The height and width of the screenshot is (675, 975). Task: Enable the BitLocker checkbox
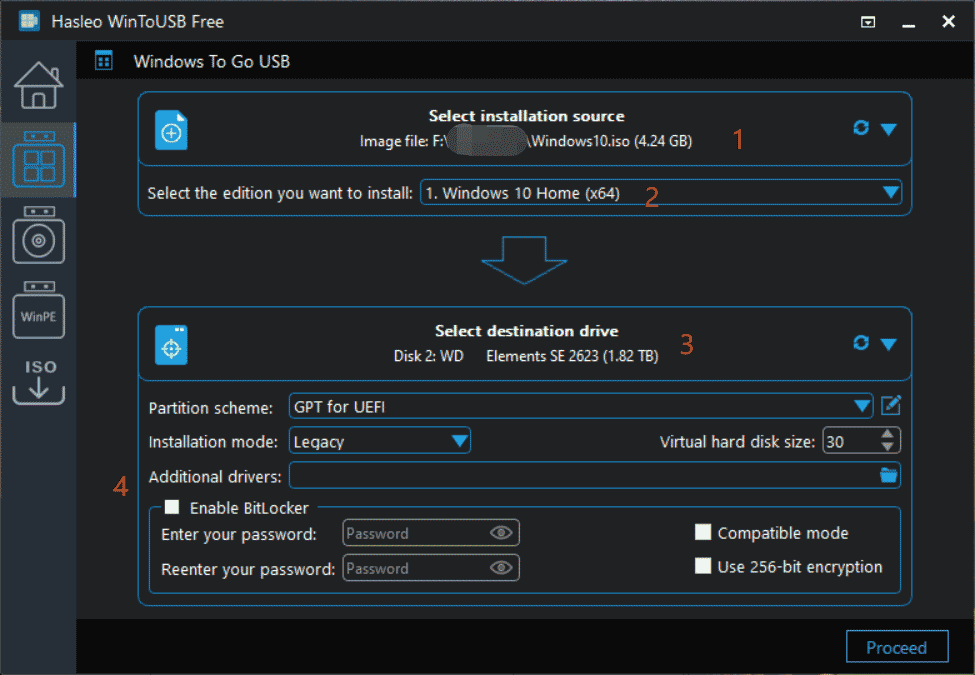coord(171,507)
